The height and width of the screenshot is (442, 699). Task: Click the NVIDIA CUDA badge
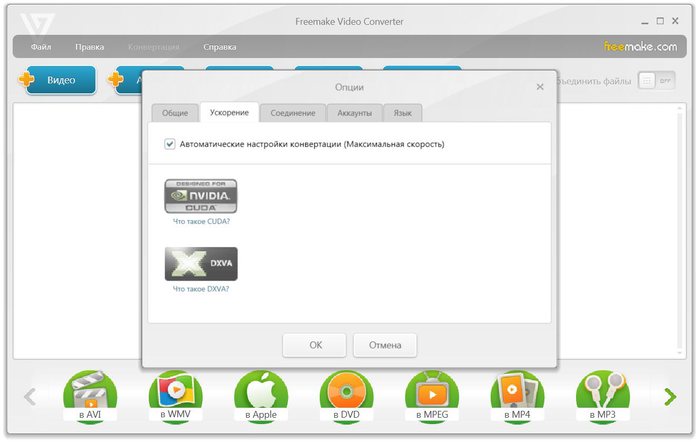[201, 196]
